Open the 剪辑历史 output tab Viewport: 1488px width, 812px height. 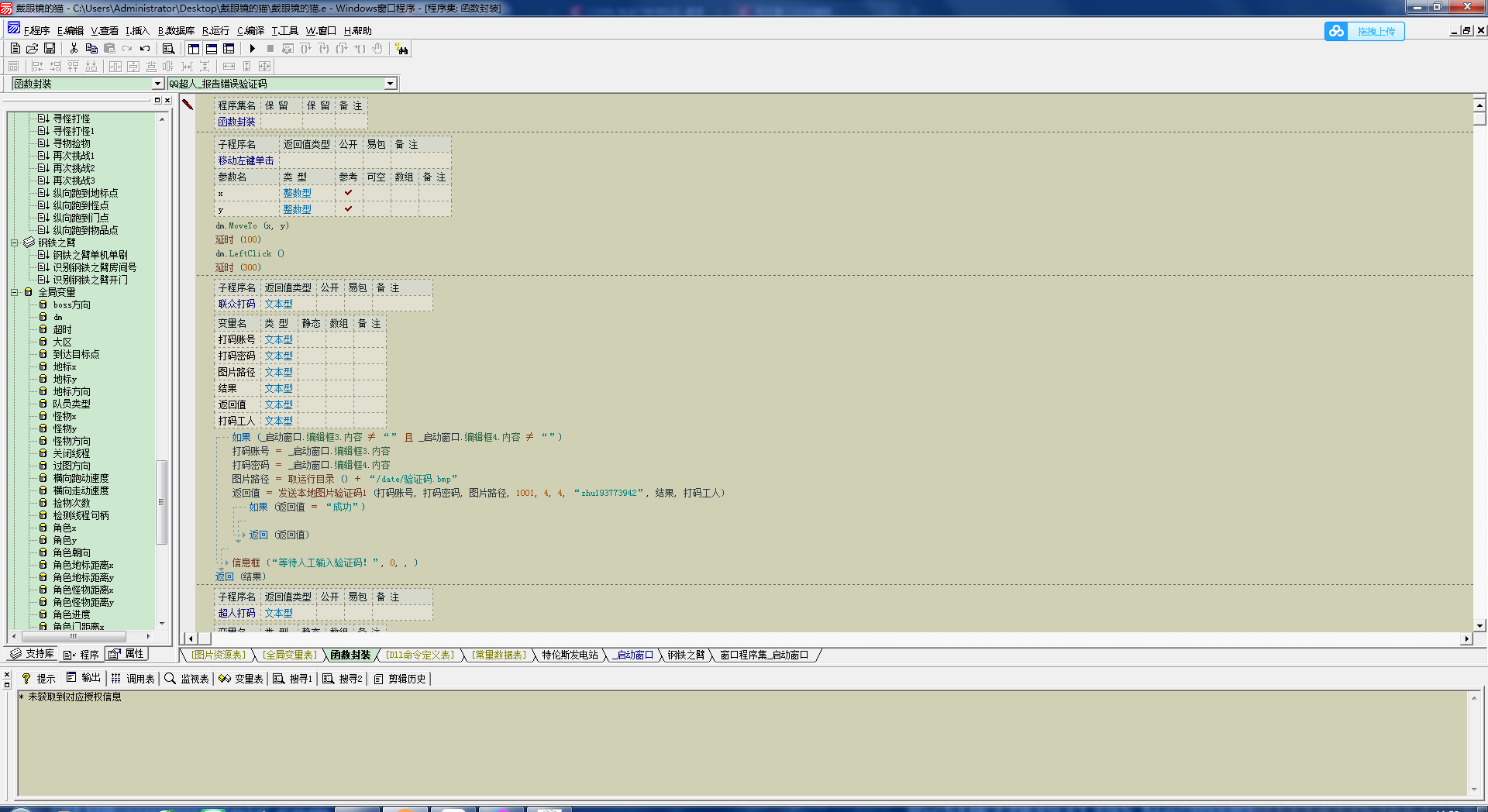point(400,678)
